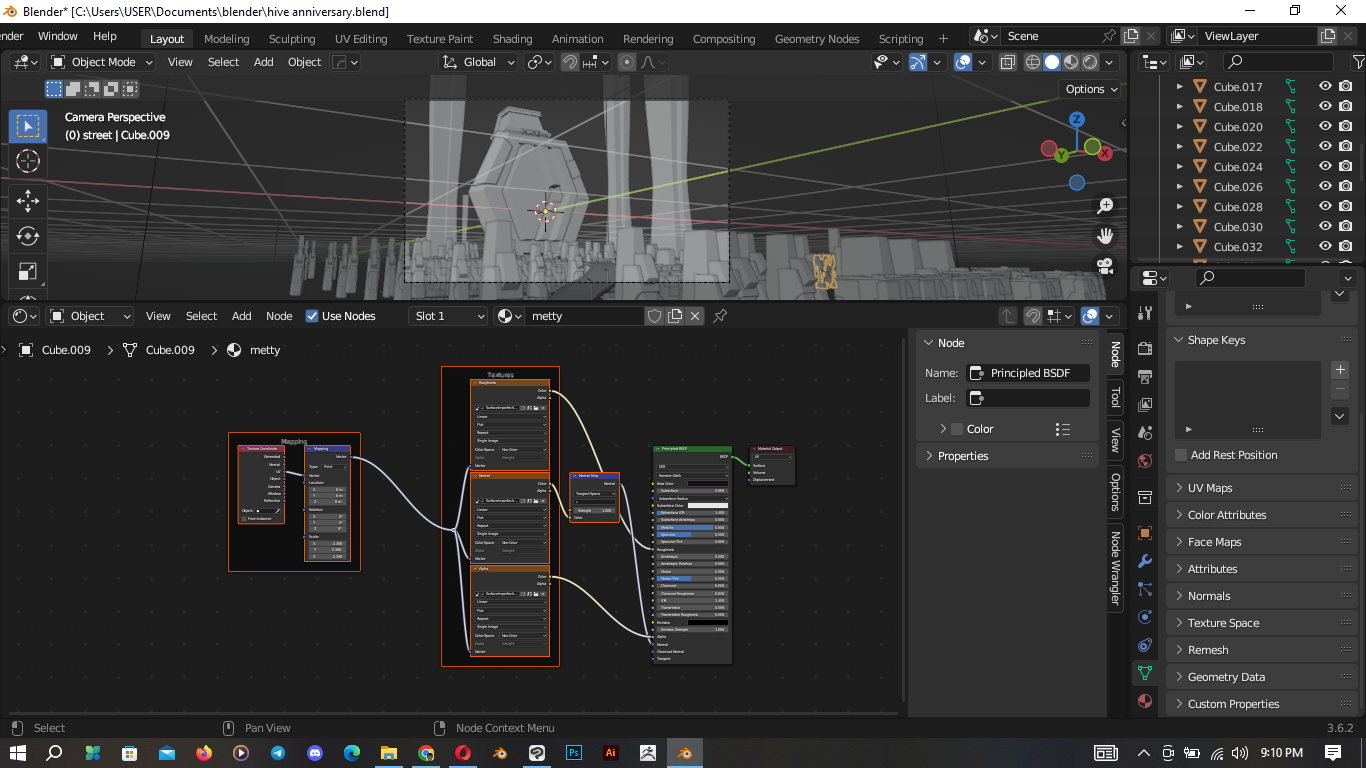1366x768 pixels.
Task: Open the View Layer properties tab icon
Action: tap(1145, 405)
